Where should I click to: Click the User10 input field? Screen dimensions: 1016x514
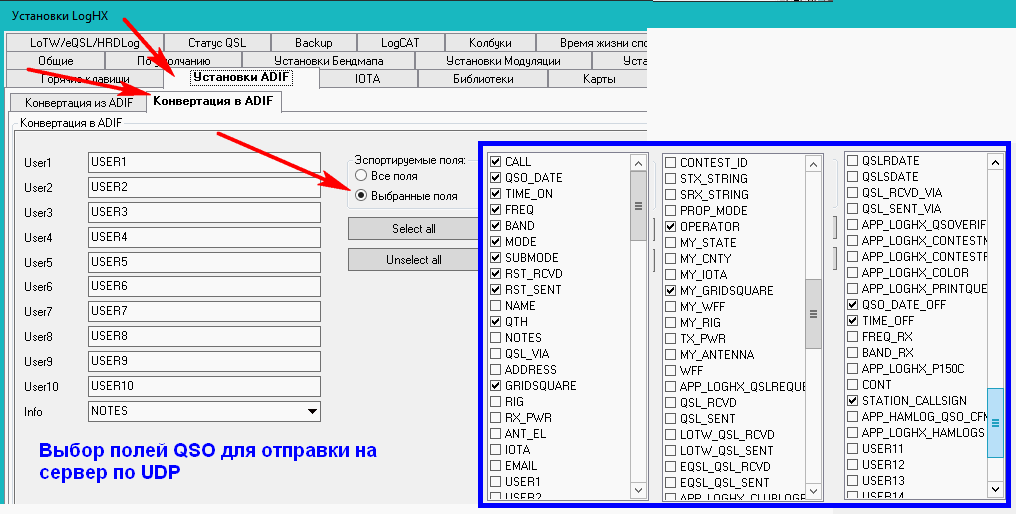click(x=203, y=386)
